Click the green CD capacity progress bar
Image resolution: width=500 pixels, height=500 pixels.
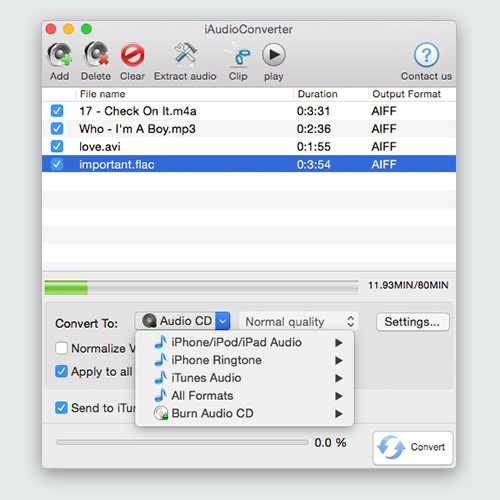201,287
